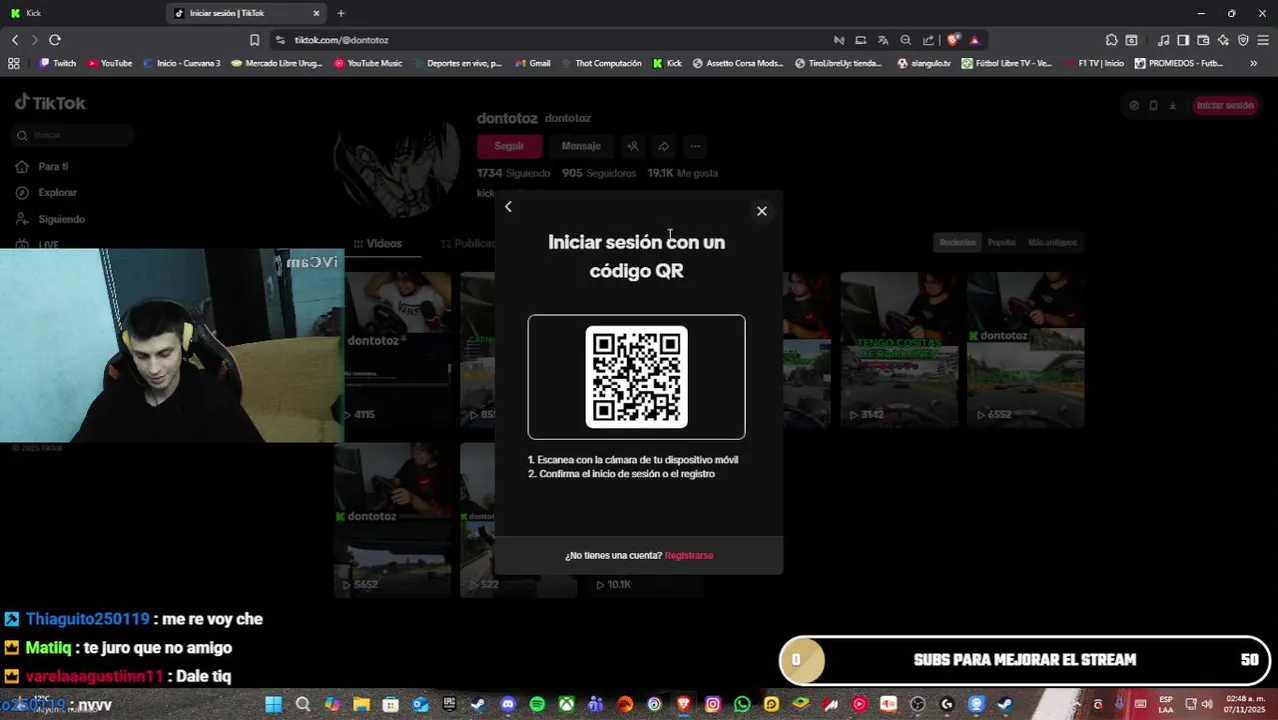Open video thumbnail with 5652 views

tap(392, 520)
